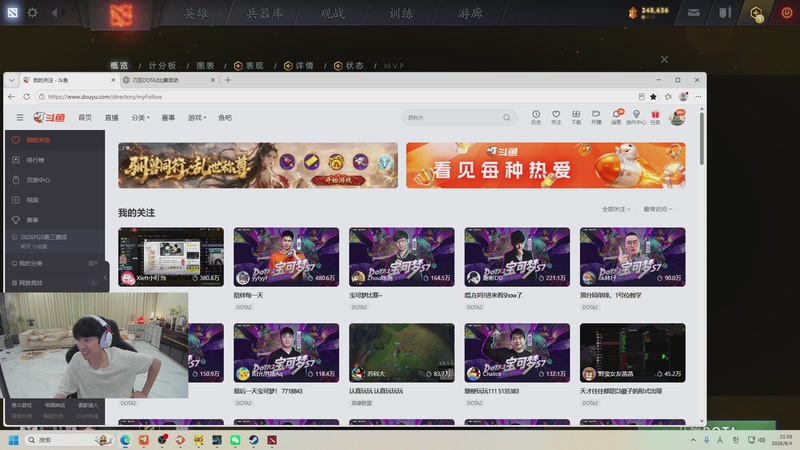Viewport: 800px width, 450px height.
Task: Open Dota 2 兵器库 armory tab
Action: (264, 13)
